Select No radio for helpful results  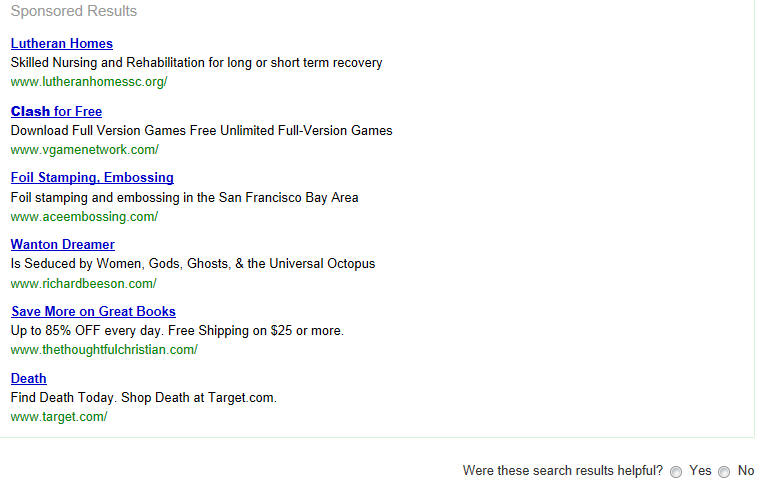724,472
